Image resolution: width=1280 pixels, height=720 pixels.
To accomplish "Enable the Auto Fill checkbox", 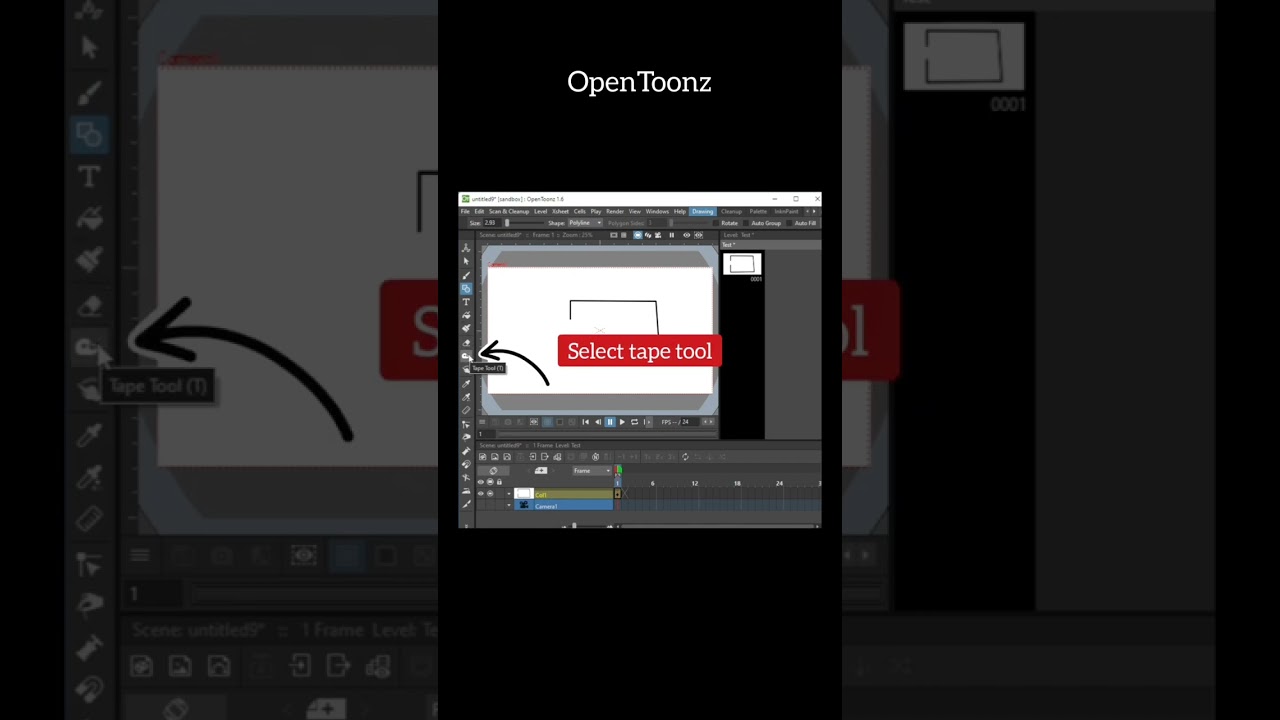I will (x=789, y=223).
